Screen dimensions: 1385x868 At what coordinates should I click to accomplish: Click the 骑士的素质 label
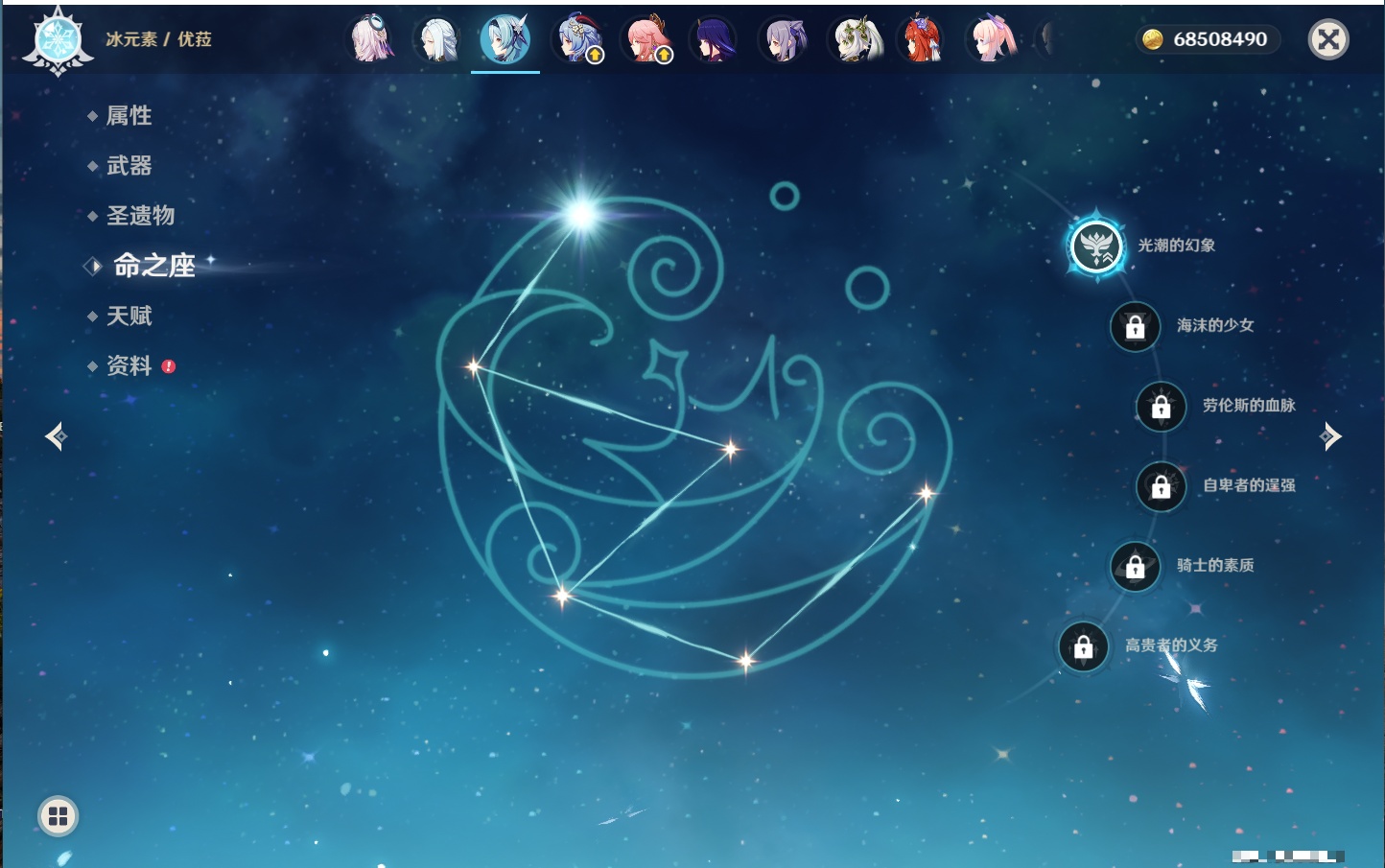tap(1215, 565)
